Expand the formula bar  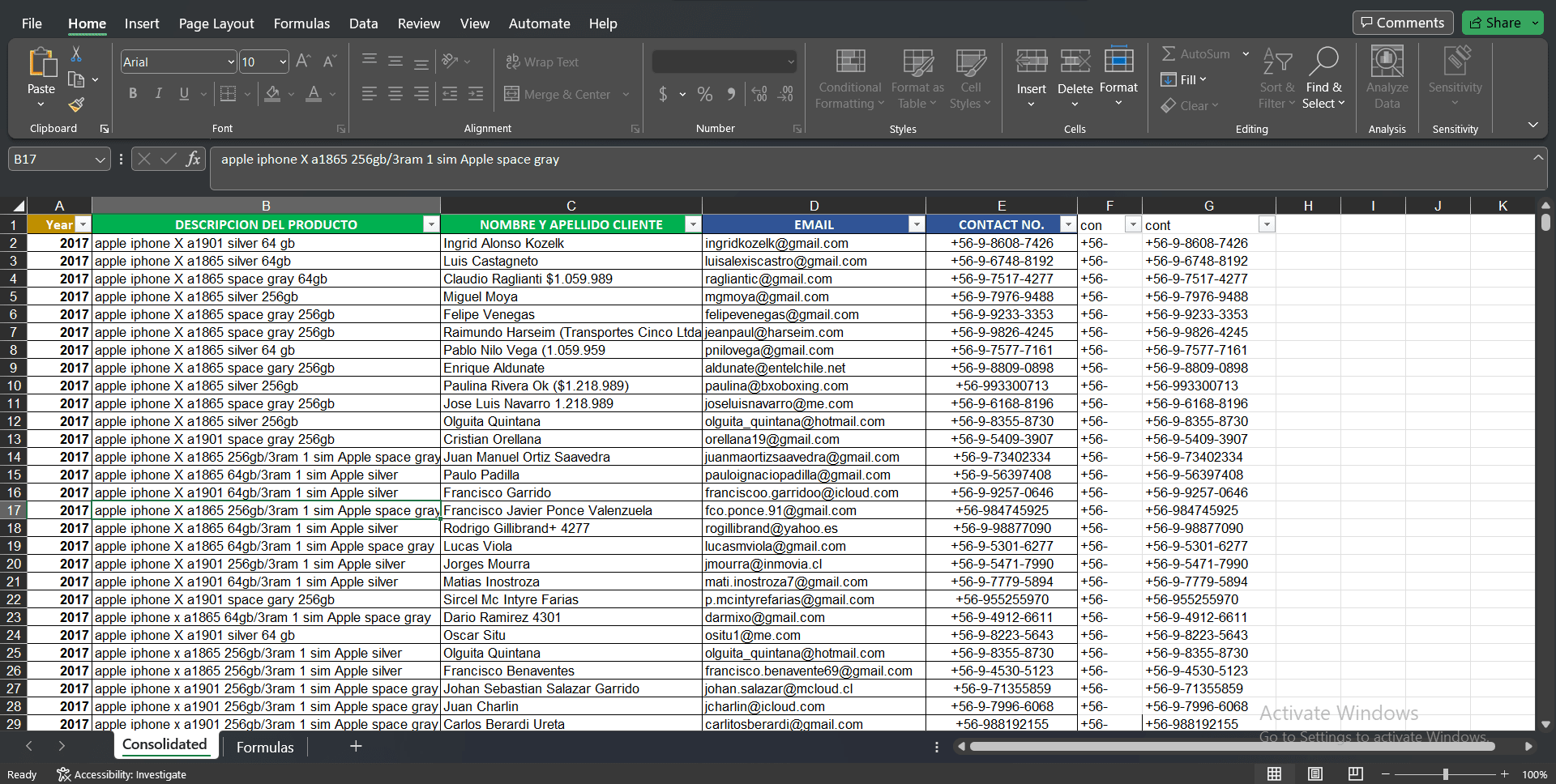1537,158
